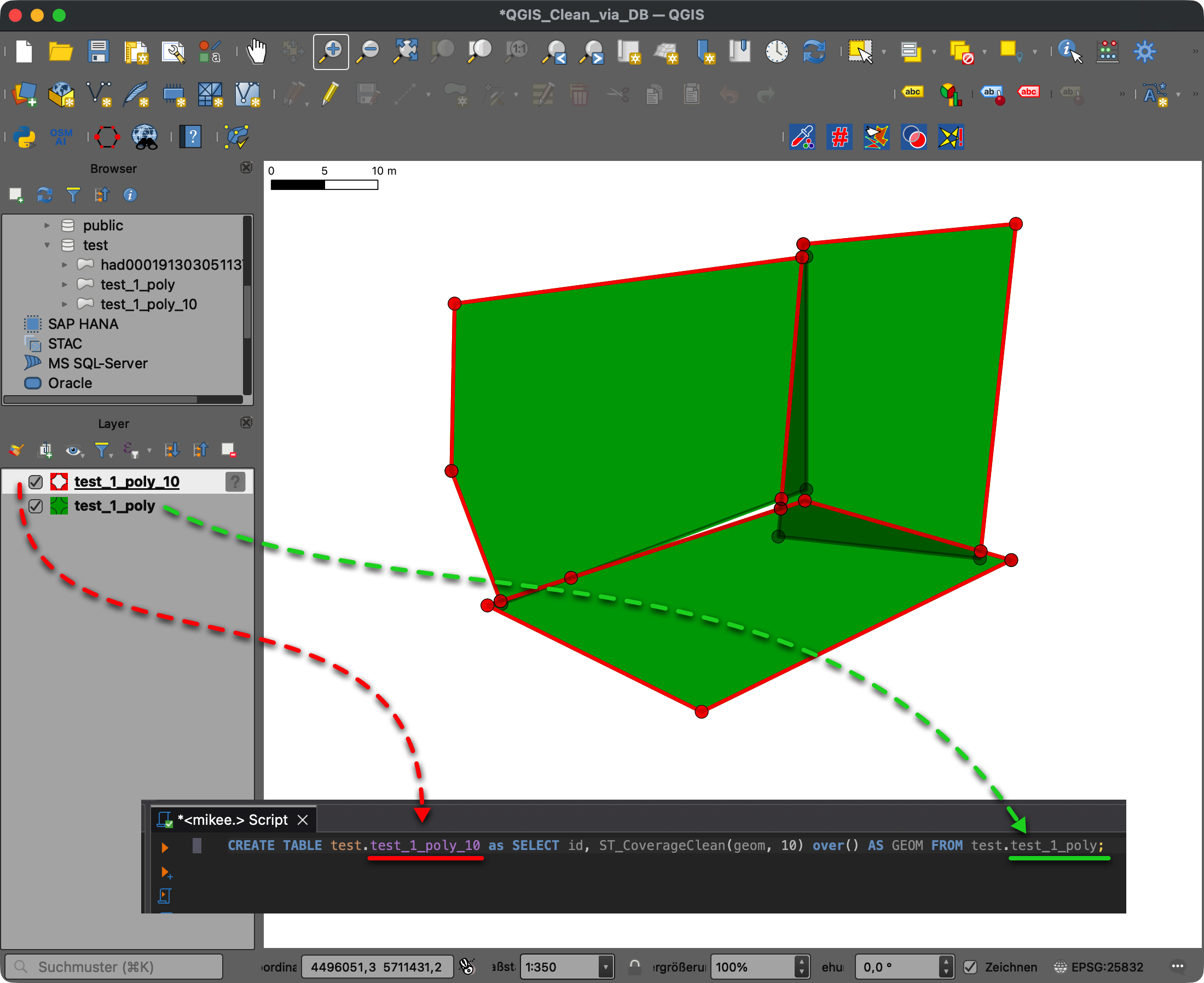The height and width of the screenshot is (983, 1204).
Task: Click the Refresh map icon
Action: [814, 51]
